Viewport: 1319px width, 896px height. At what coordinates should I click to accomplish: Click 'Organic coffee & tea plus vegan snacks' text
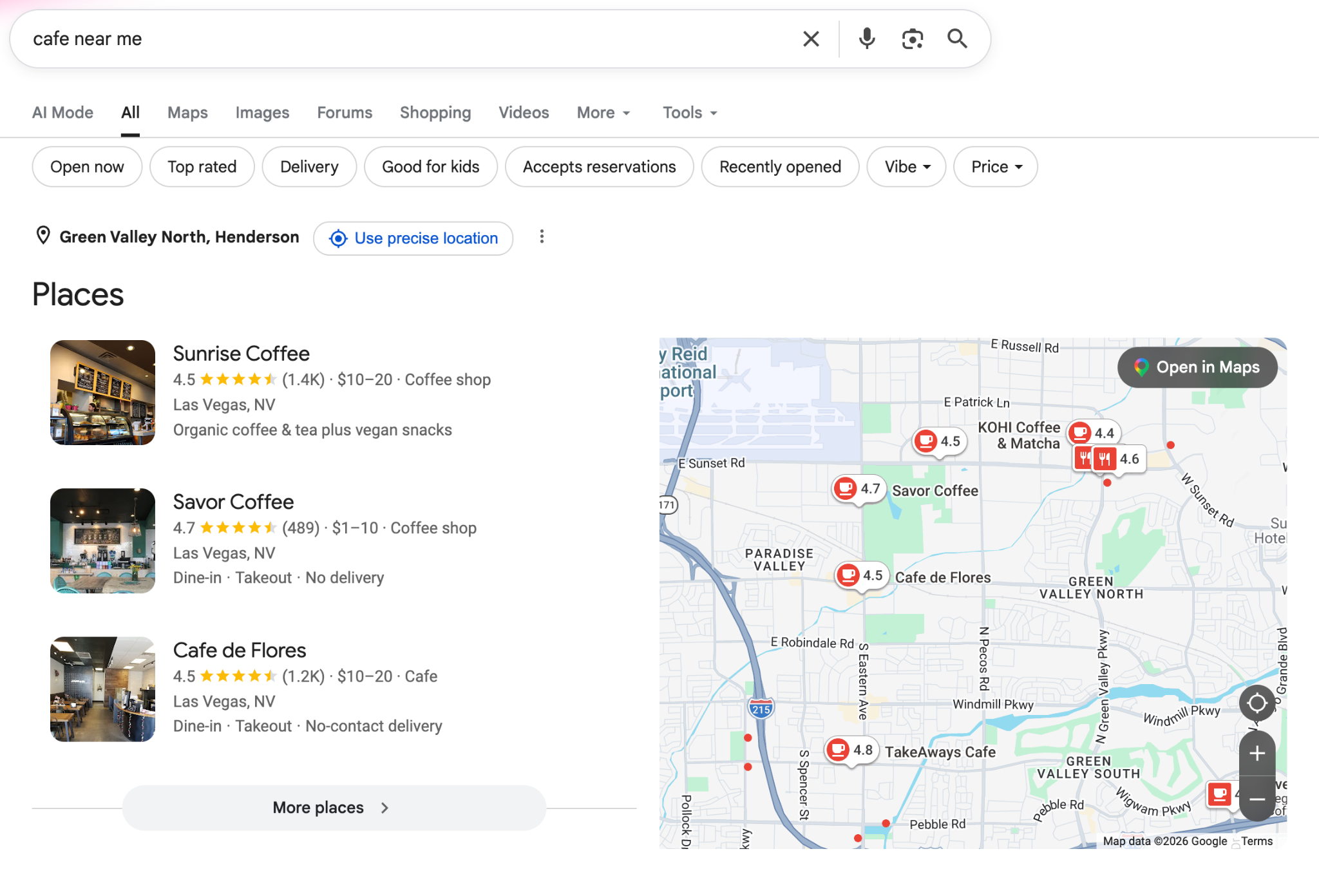pos(312,430)
